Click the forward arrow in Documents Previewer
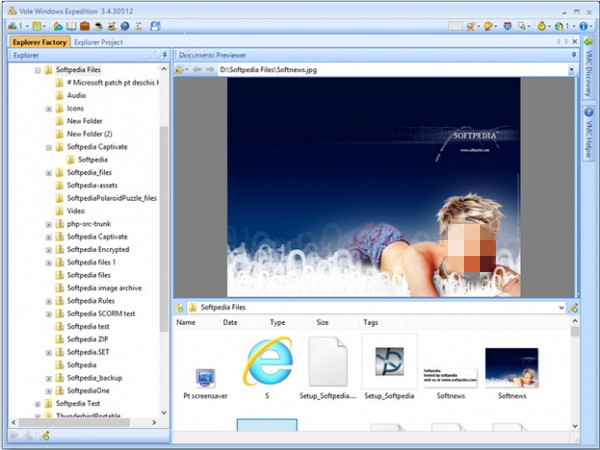Image resolution: width=600 pixels, height=450 pixels. point(209,70)
